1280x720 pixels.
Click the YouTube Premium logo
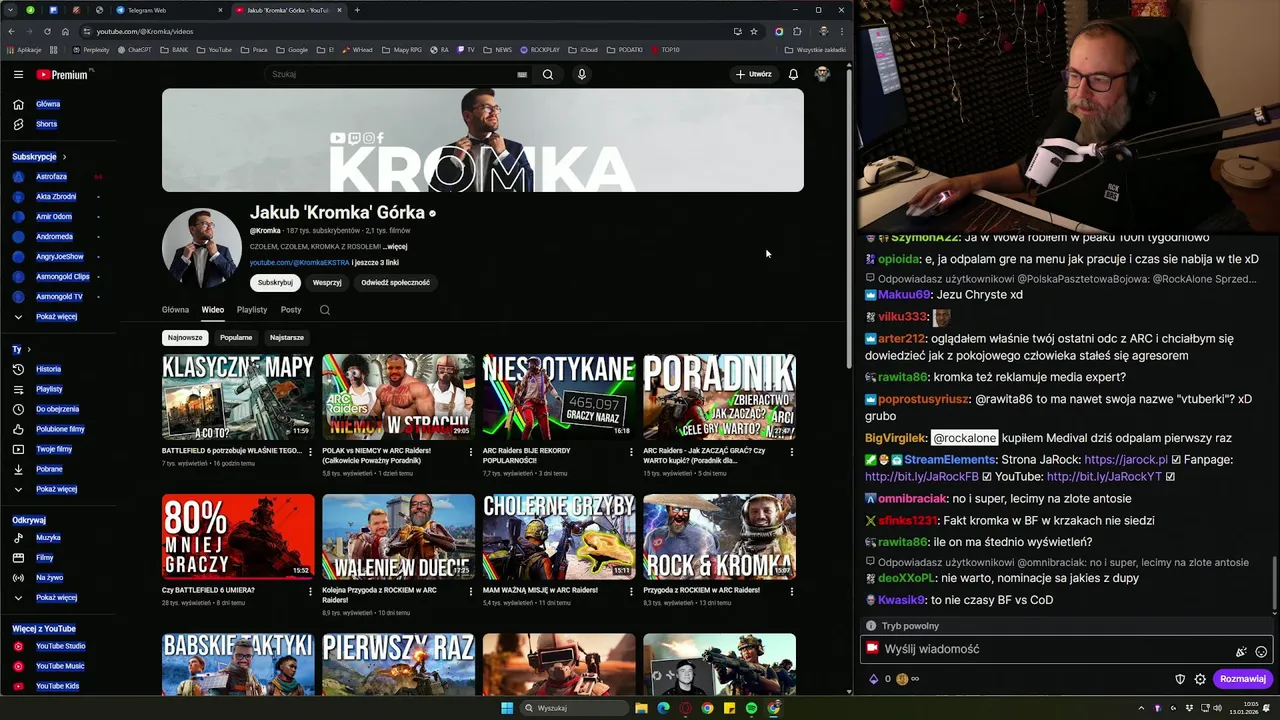click(62, 74)
